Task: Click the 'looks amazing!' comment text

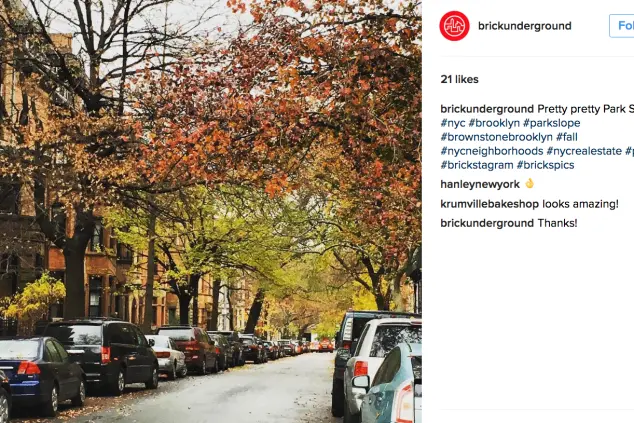Action: pyautogui.click(x=580, y=204)
